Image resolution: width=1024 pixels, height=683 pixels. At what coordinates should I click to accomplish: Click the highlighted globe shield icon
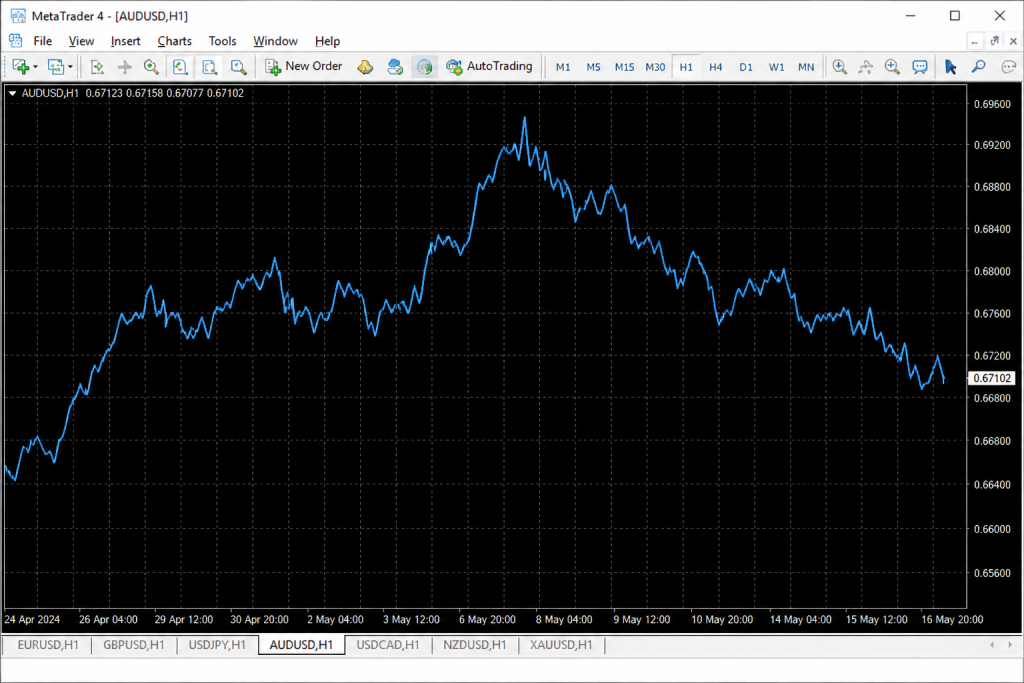[x=424, y=67]
